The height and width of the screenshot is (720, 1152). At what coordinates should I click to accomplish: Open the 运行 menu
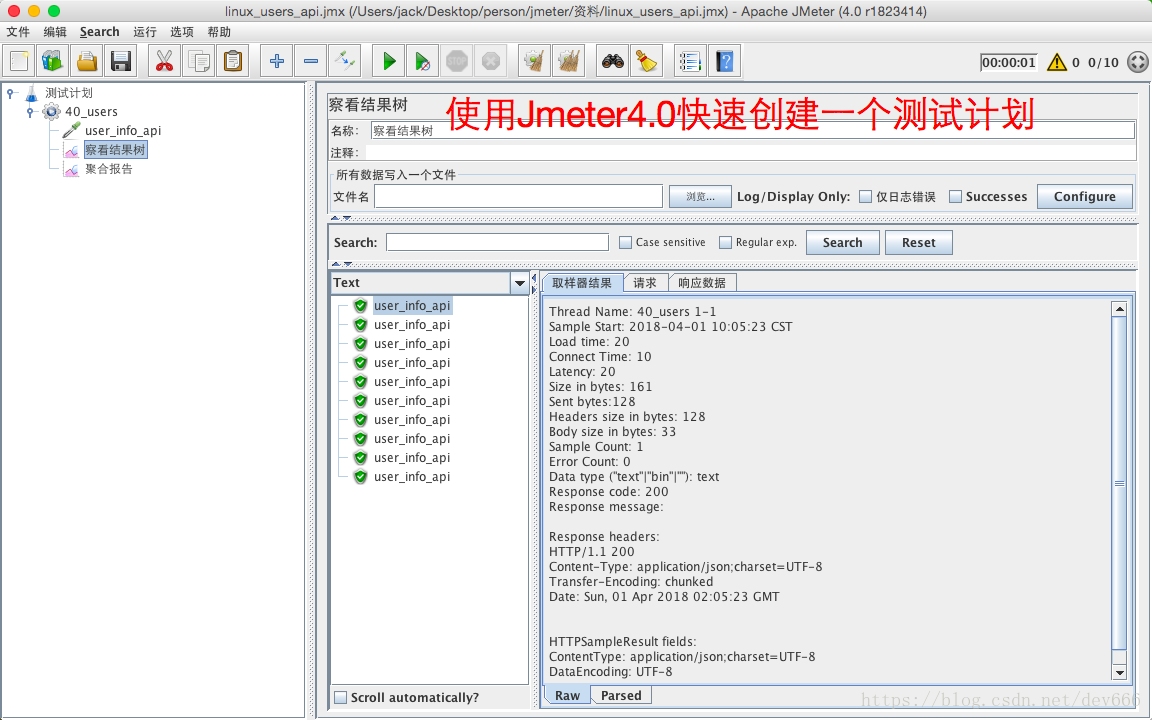point(145,32)
